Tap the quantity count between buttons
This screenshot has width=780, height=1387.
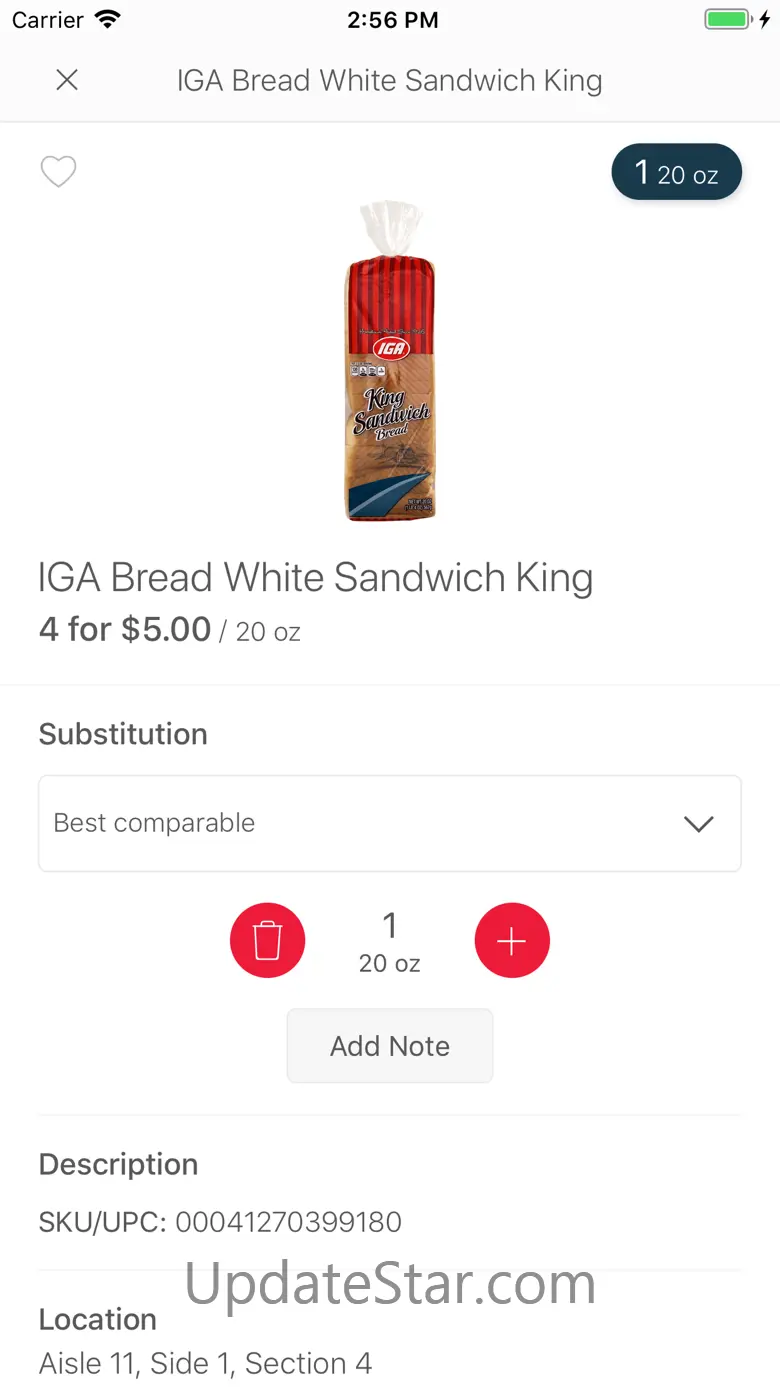click(x=390, y=927)
